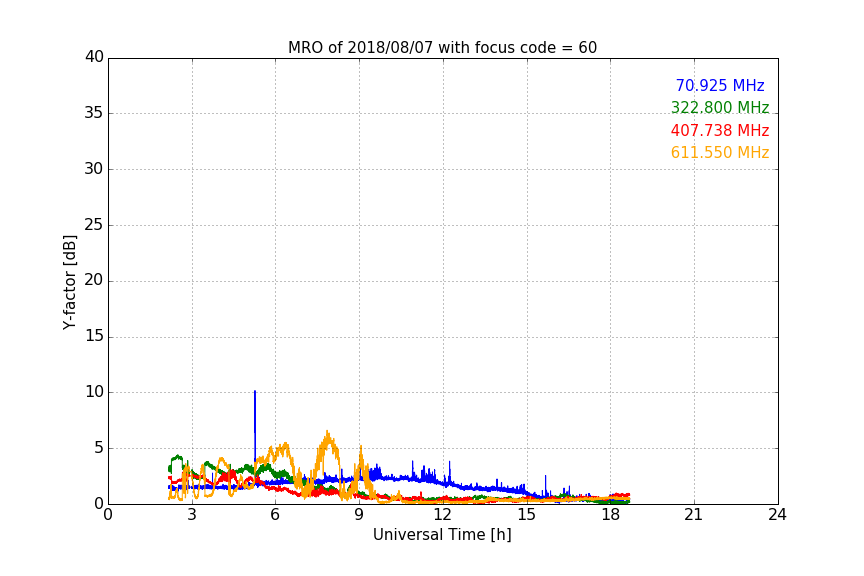Click the y-axis tick label '35'

94,114
